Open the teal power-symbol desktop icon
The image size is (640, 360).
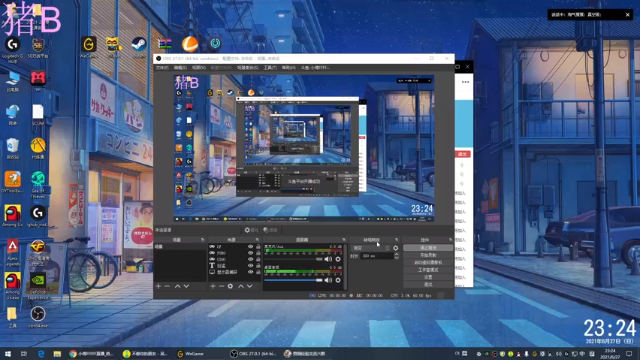pos(215,43)
